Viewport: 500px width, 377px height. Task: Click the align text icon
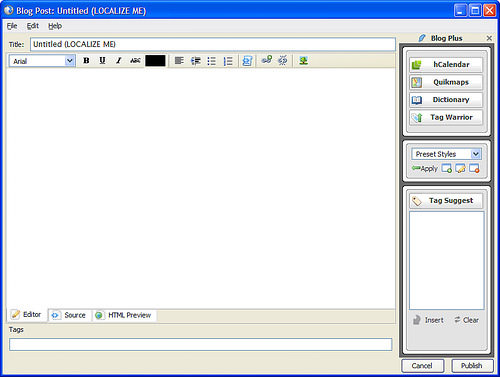pyautogui.click(x=179, y=61)
